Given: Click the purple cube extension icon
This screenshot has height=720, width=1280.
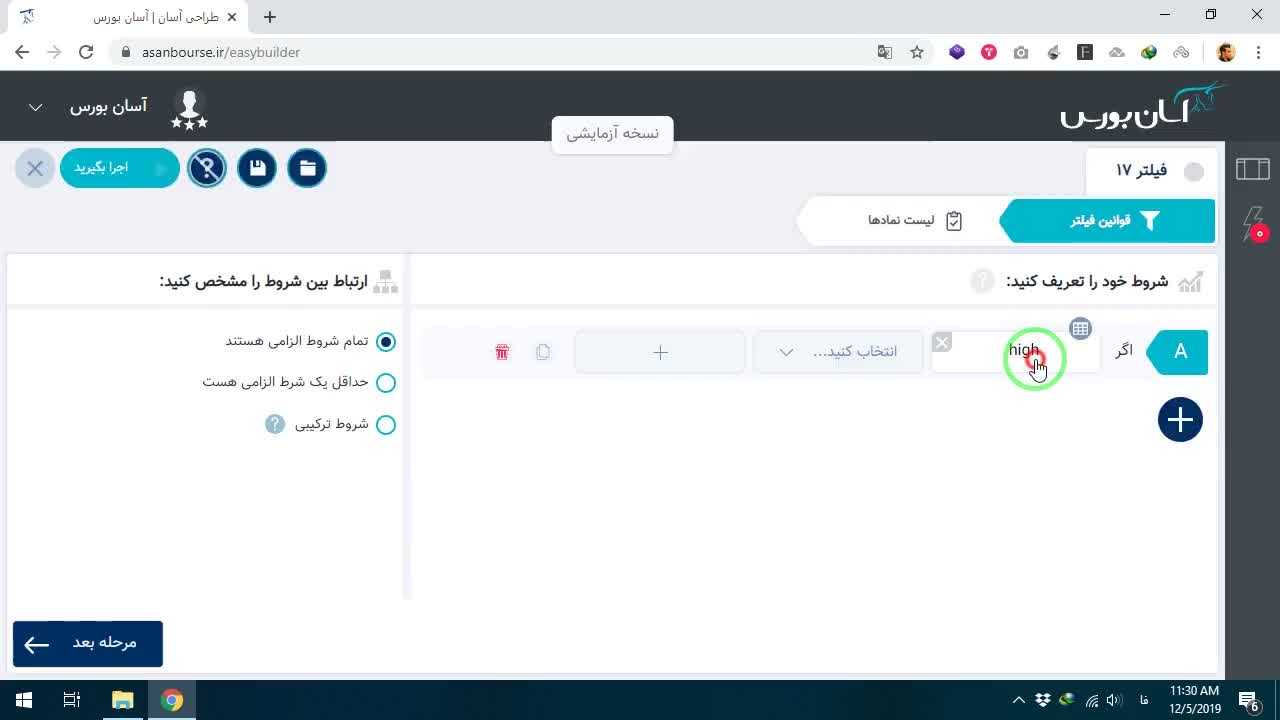Looking at the screenshot, I should click(957, 52).
